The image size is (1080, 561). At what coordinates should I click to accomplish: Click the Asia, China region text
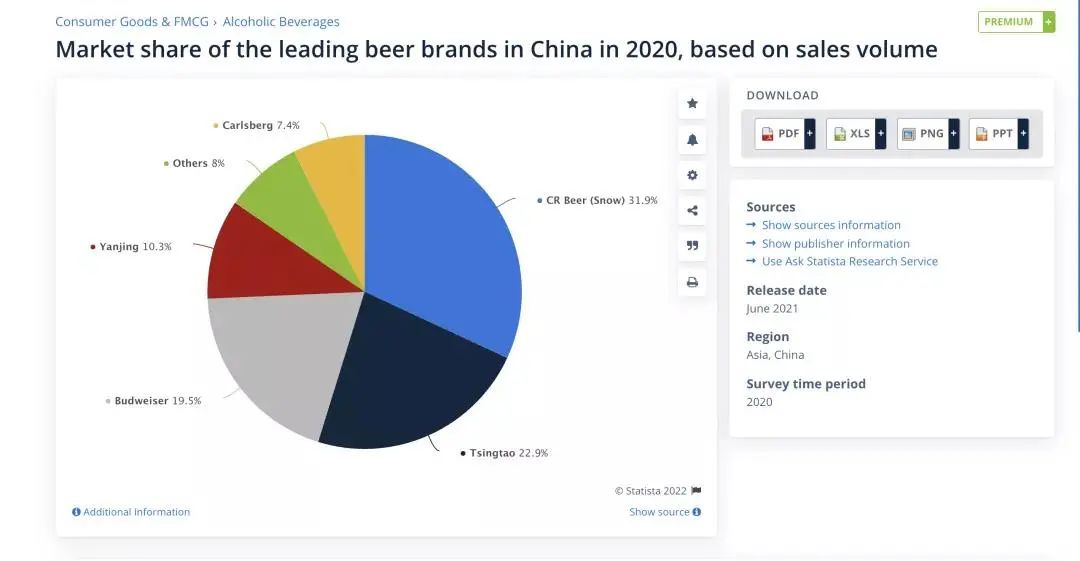click(776, 355)
